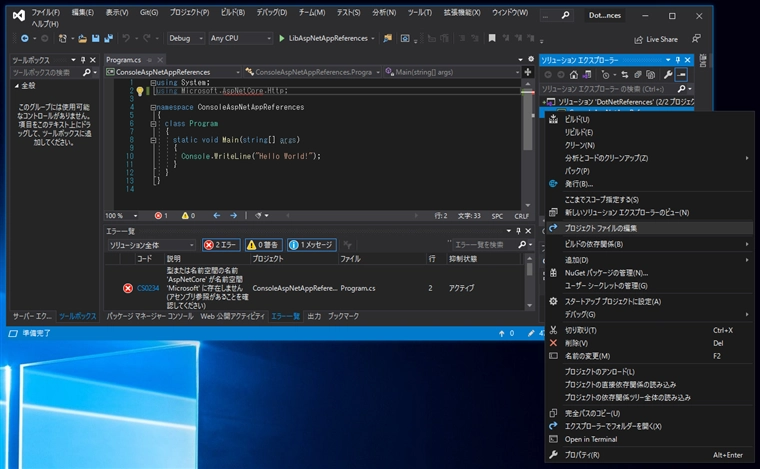Open the 'ソリューション全体' scope dropdown
Screen dimensions: 760x469
pyautogui.click(x=151, y=245)
